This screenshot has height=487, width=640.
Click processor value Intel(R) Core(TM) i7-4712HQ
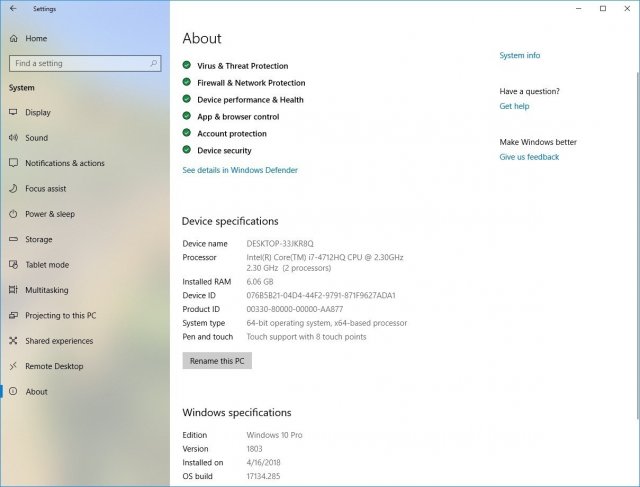(325, 258)
